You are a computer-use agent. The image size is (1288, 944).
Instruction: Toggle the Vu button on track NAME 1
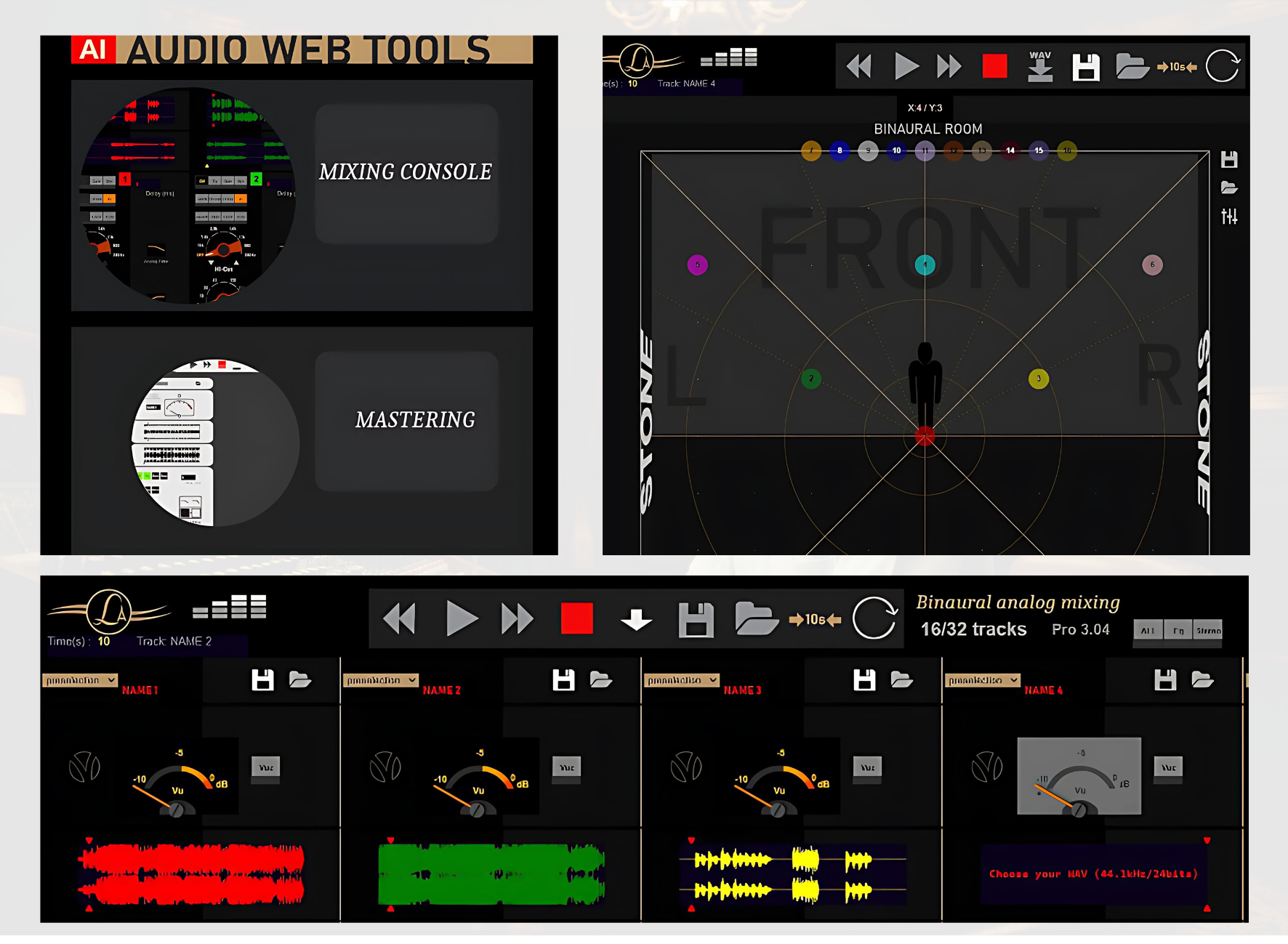click(266, 767)
